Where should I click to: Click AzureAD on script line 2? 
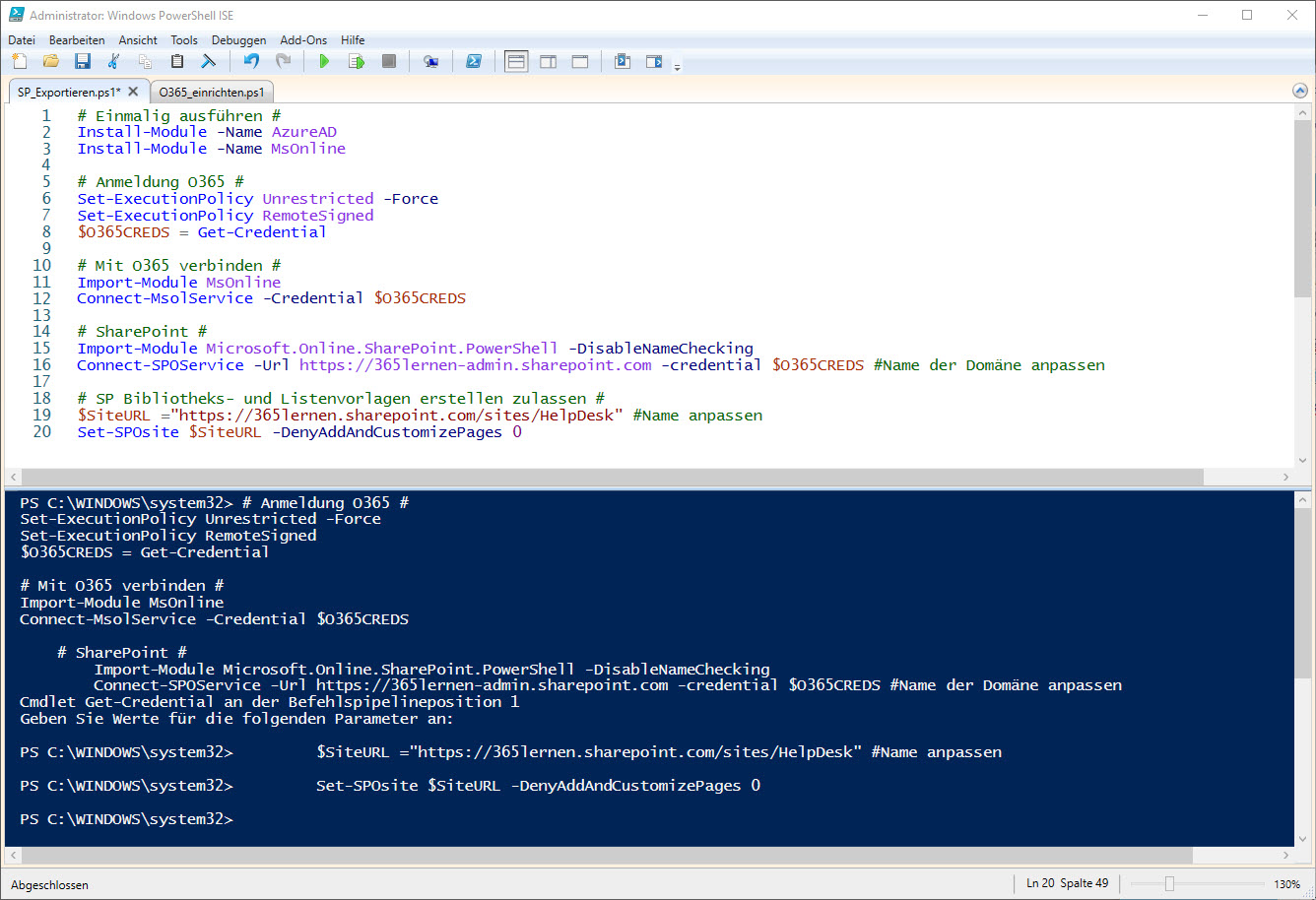304,132
